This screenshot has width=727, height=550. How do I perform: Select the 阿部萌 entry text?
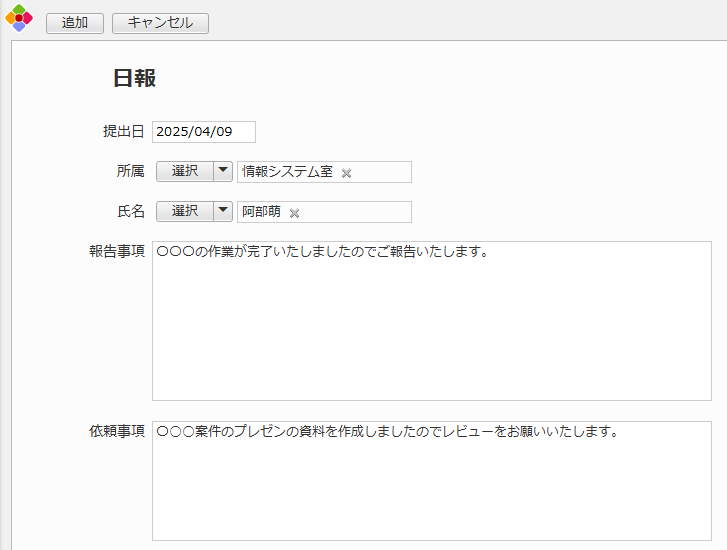click(x=261, y=212)
